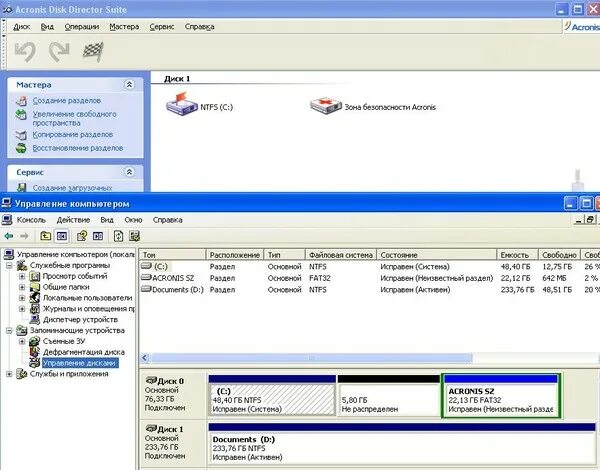600x470 pixels.
Task: Click Увеличение свободного пространства link
Action: (74, 118)
